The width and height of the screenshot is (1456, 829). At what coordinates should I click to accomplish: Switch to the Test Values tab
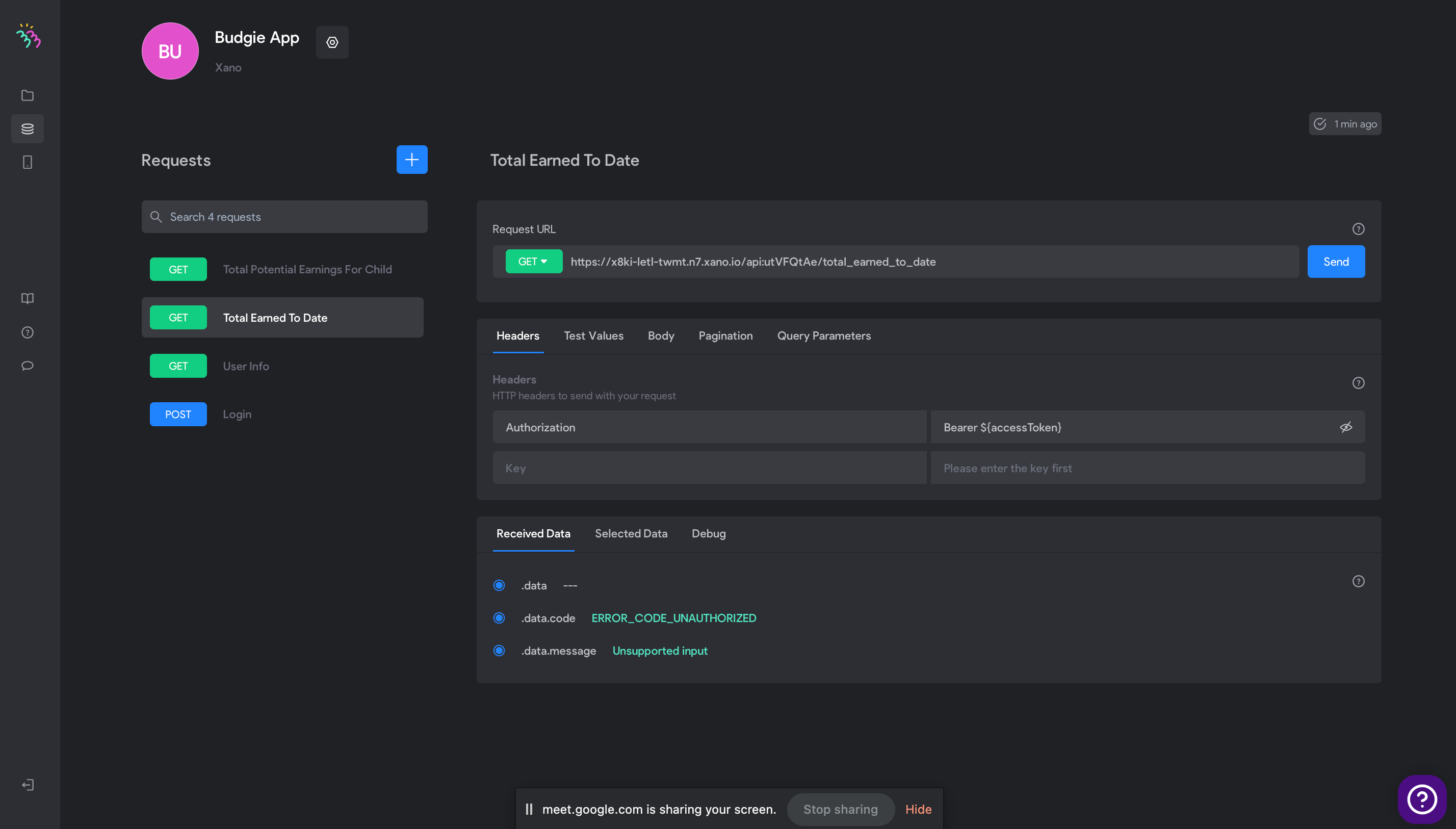593,335
